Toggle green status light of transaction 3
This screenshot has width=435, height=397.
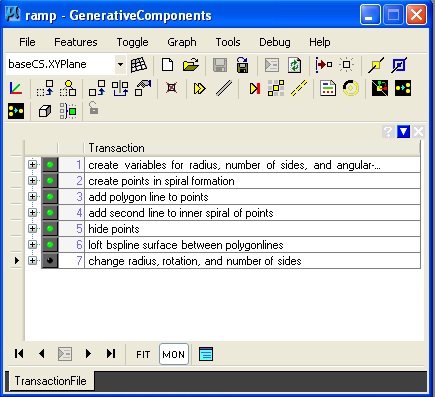50,197
